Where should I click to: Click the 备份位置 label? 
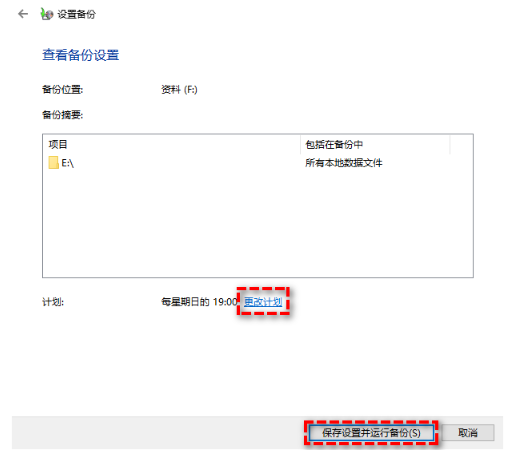pos(62,89)
